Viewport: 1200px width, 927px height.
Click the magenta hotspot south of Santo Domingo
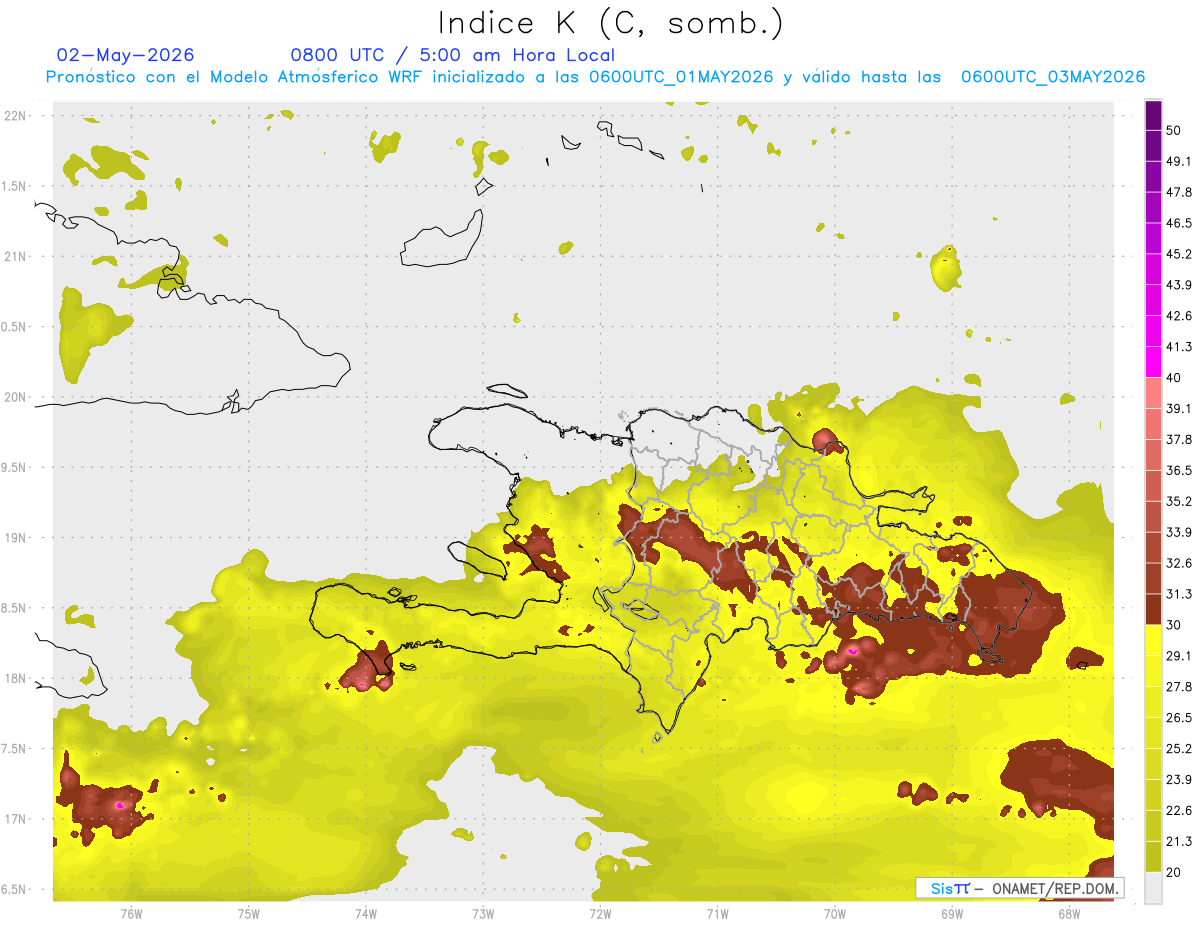coord(852,650)
